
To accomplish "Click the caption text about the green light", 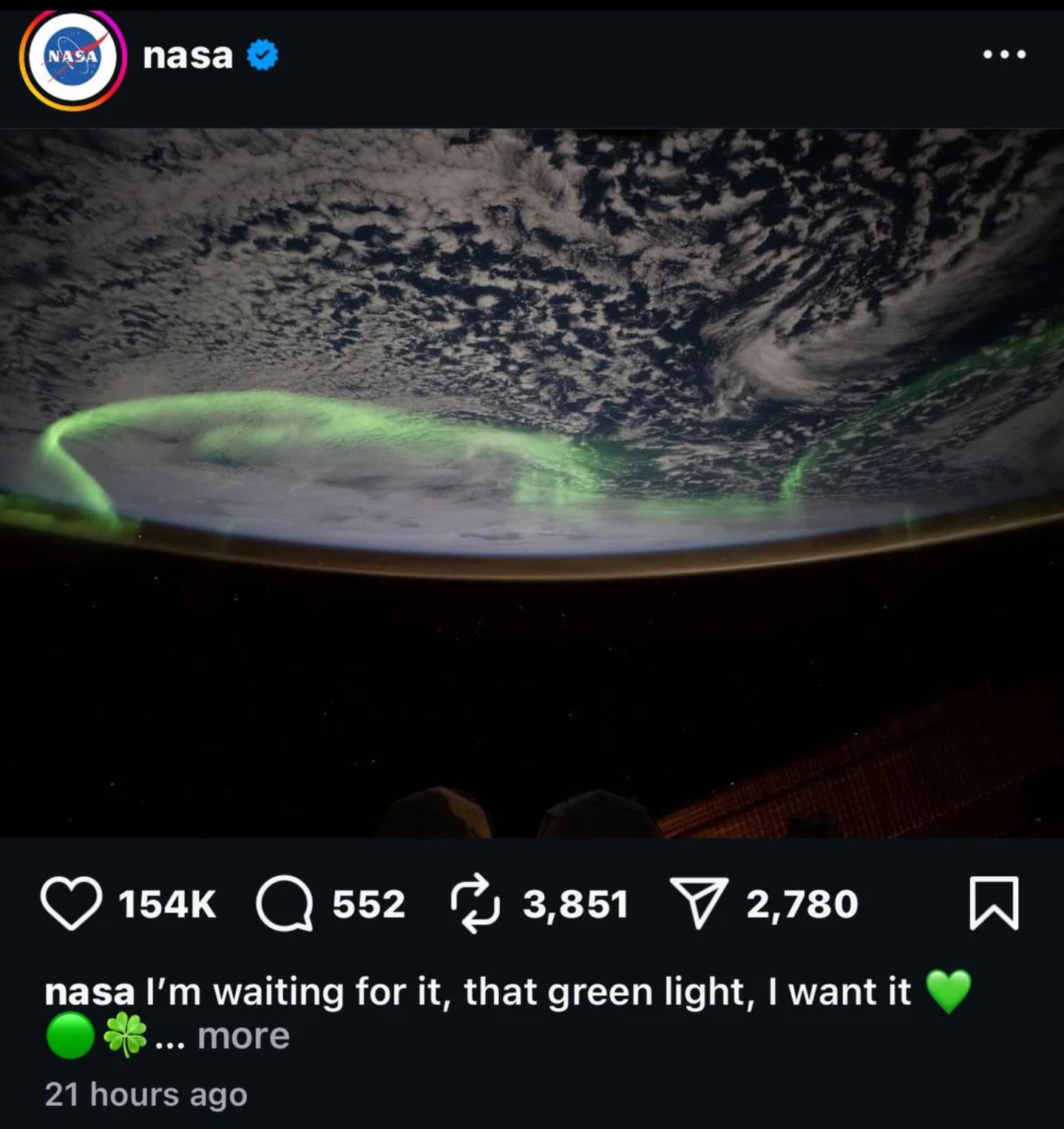I will click(x=529, y=991).
